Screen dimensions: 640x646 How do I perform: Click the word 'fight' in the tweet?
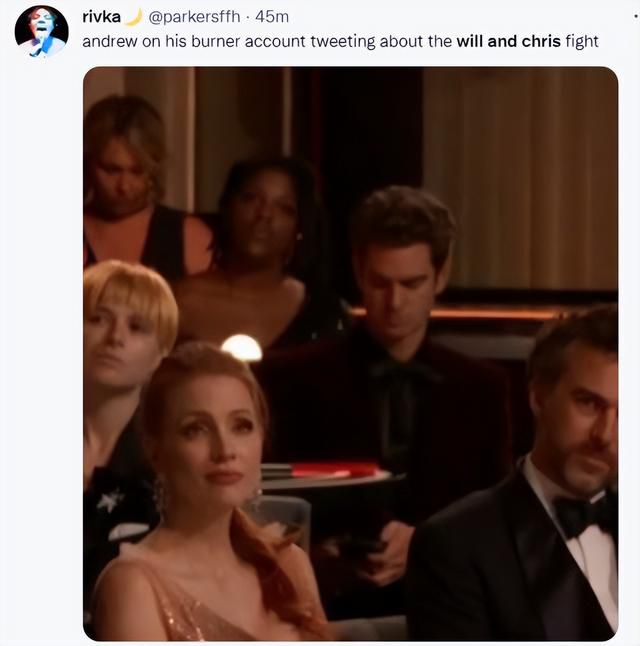click(x=582, y=42)
